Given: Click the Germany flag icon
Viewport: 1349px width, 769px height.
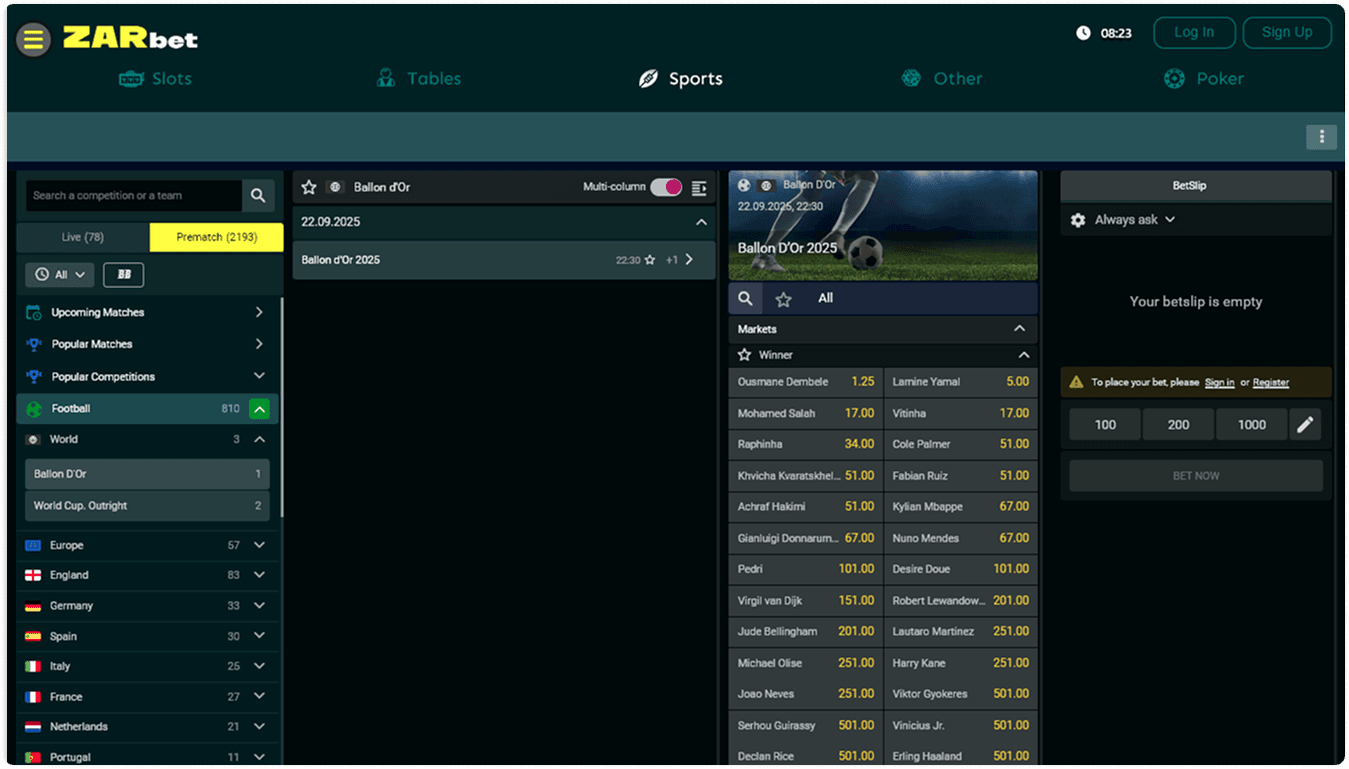Looking at the screenshot, I should coord(33,606).
